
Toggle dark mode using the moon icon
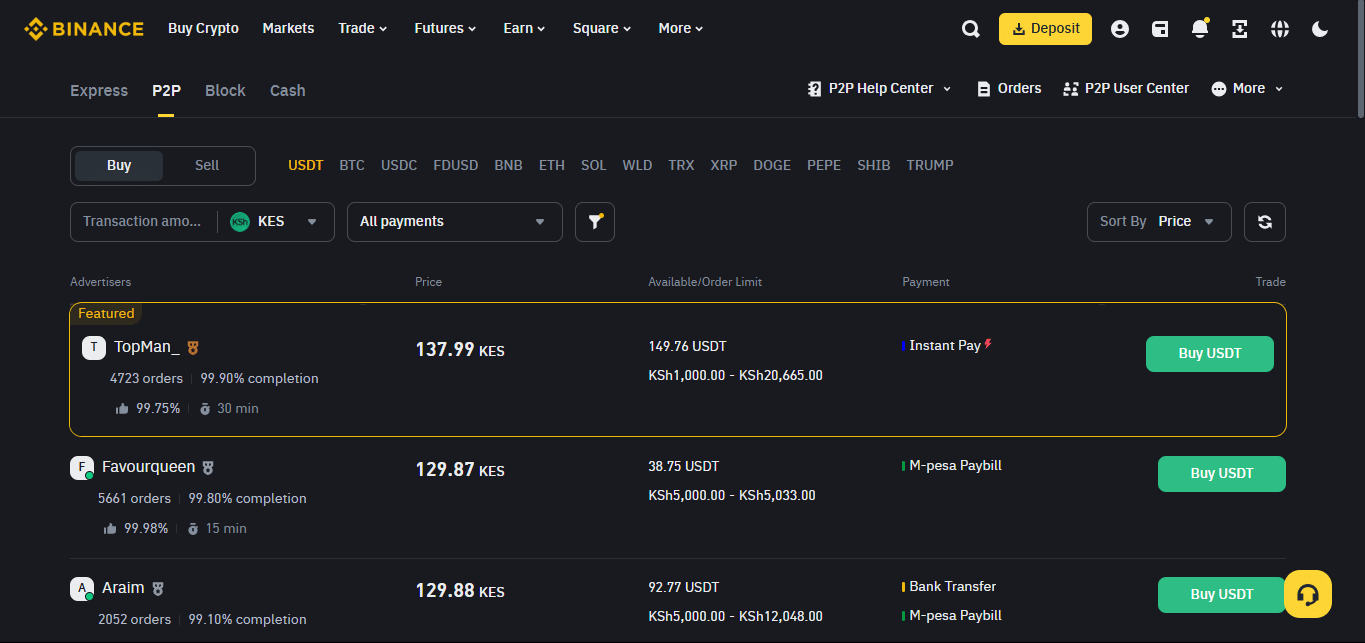(1319, 28)
